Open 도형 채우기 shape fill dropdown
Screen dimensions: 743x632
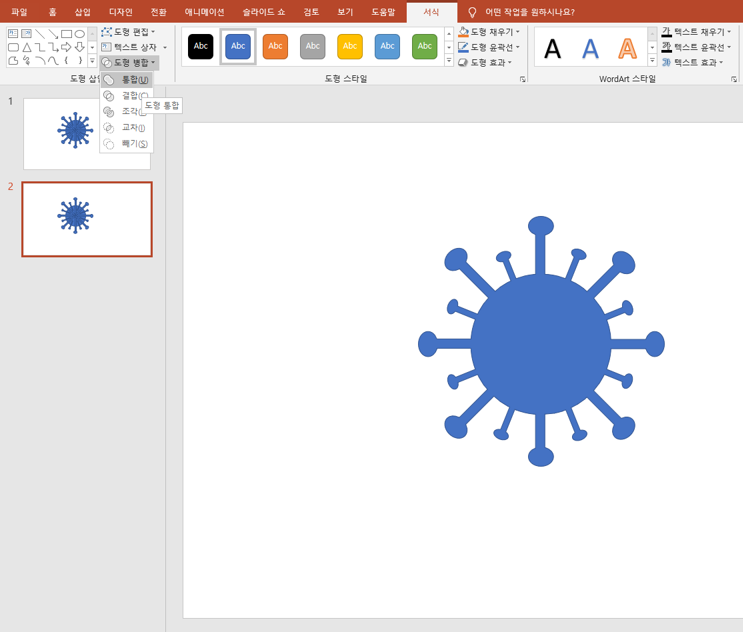point(518,32)
